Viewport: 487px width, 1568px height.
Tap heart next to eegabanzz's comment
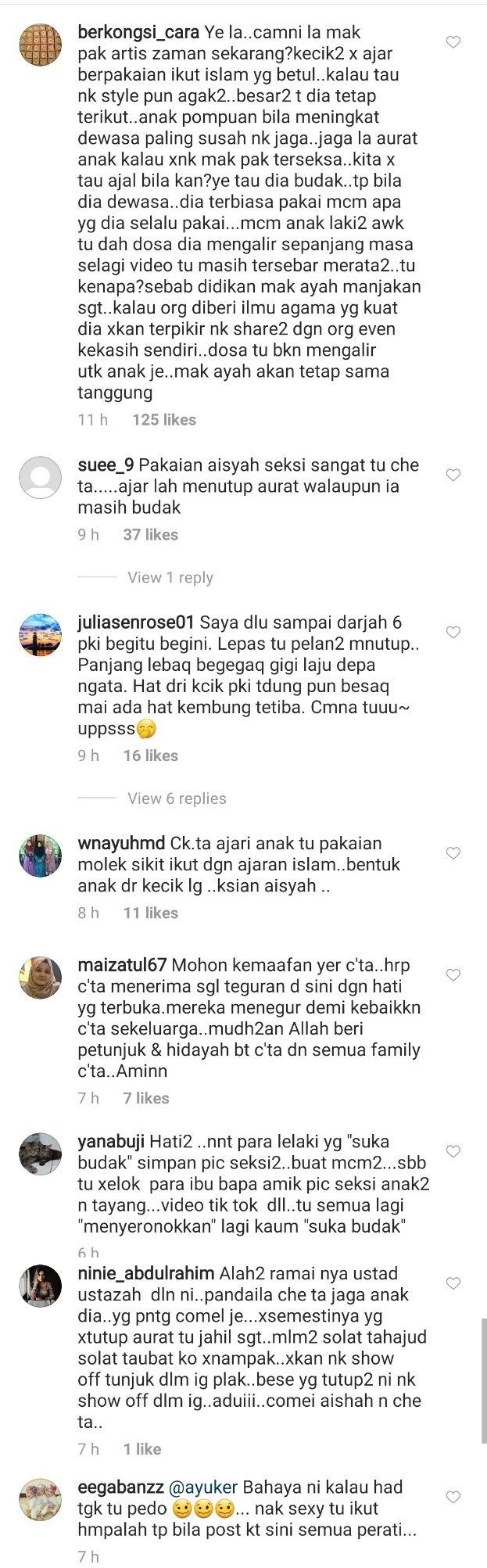[x=453, y=1497]
